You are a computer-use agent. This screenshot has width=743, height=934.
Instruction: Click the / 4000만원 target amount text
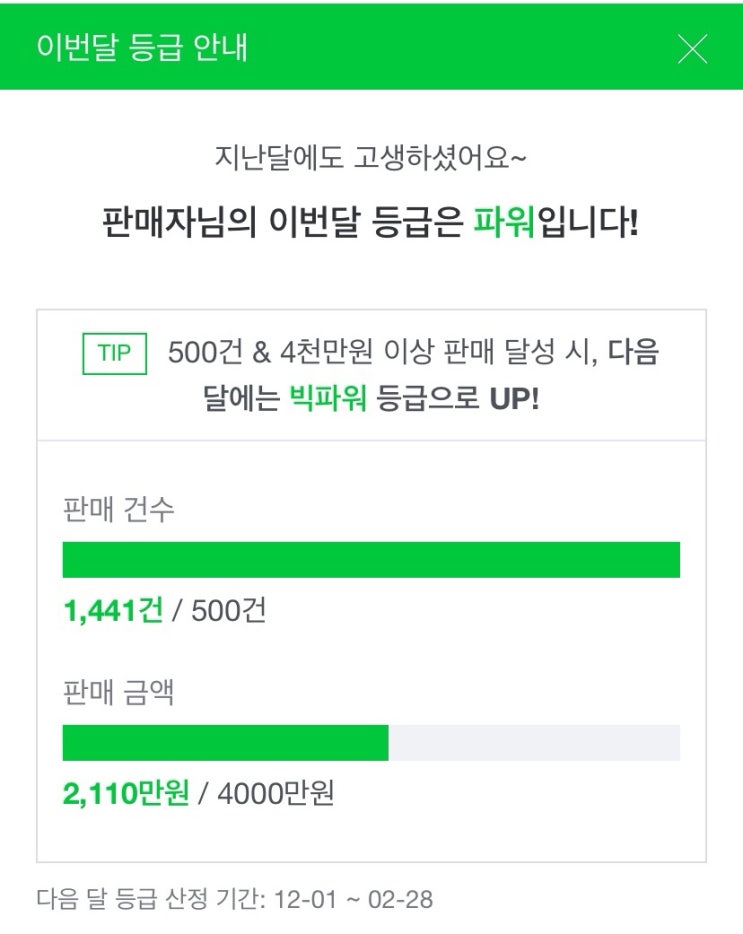pyautogui.click(x=267, y=794)
